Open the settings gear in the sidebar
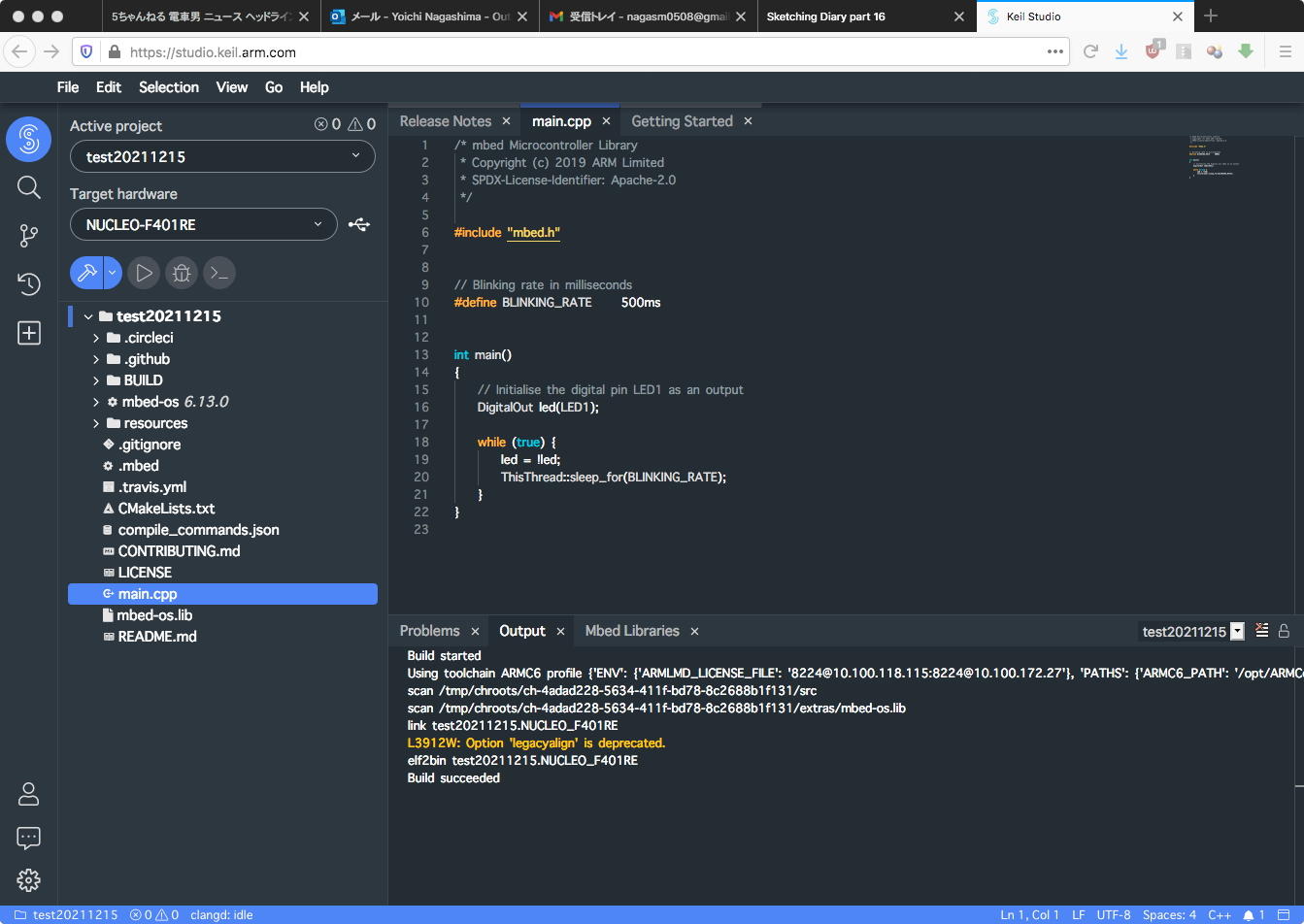The image size is (1304, 924). pos(29,880)
